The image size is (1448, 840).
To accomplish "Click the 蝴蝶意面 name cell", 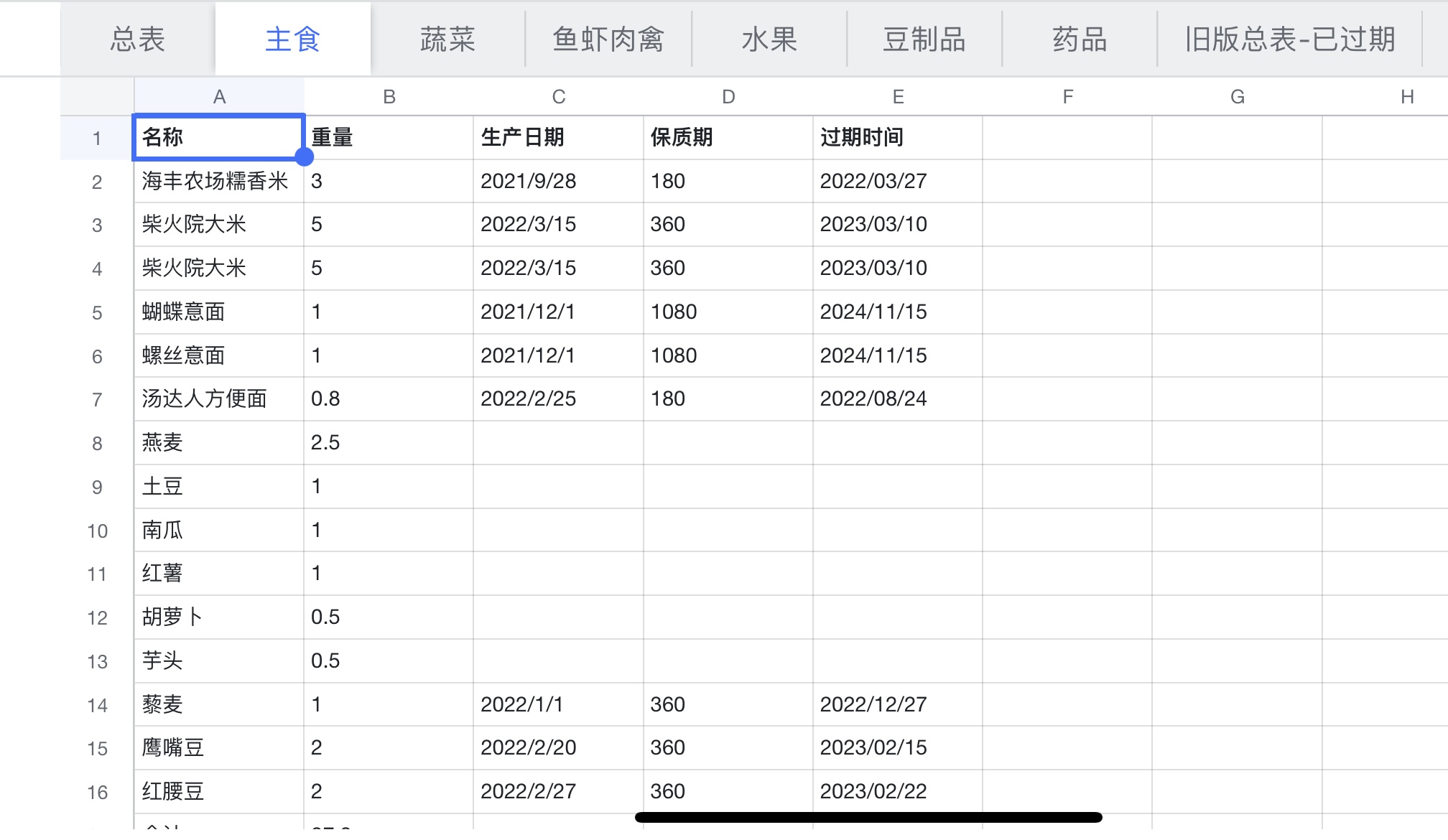I will (x=218, y=312).
